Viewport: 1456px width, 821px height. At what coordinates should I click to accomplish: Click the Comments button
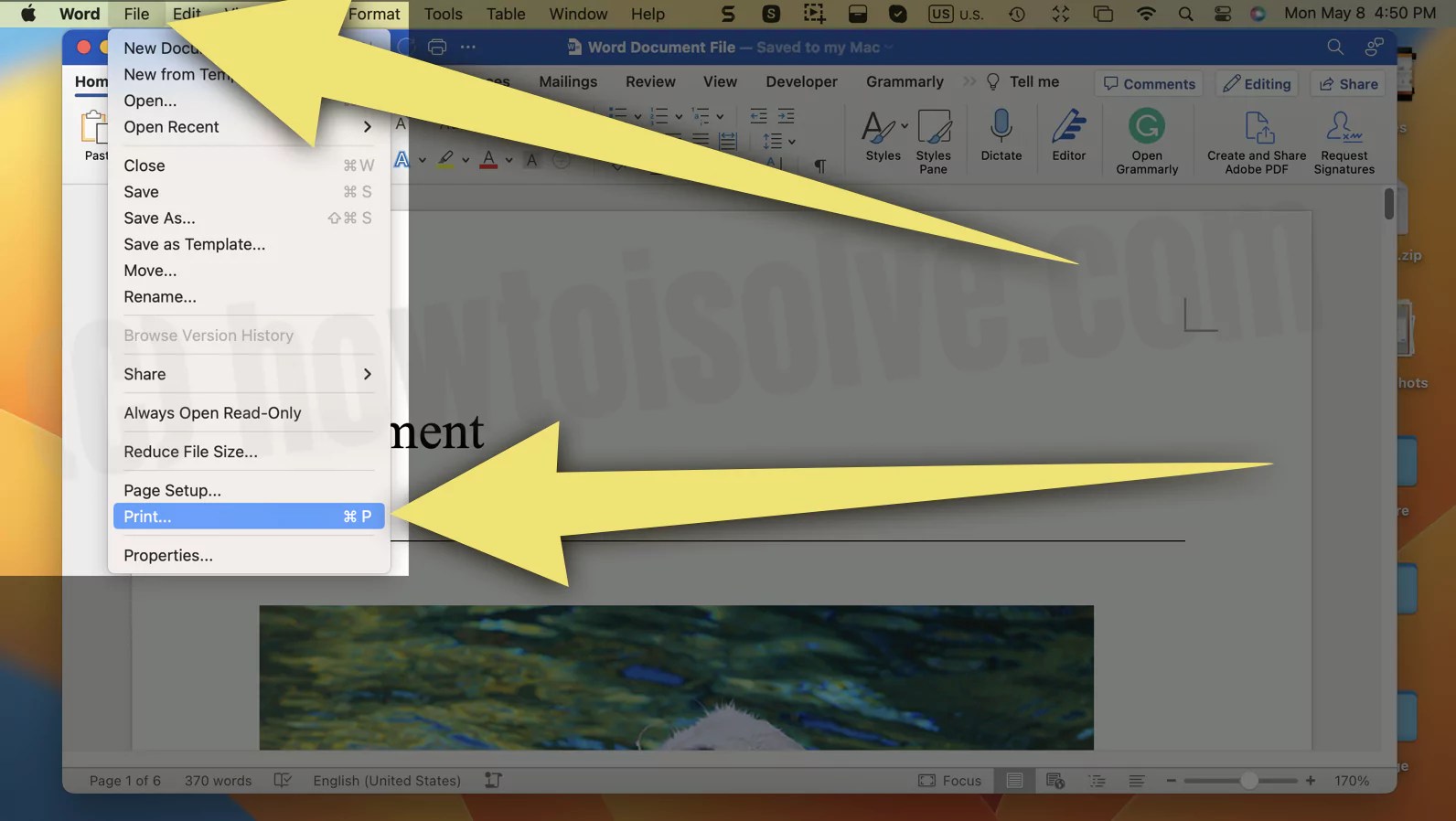point(1150,83)
